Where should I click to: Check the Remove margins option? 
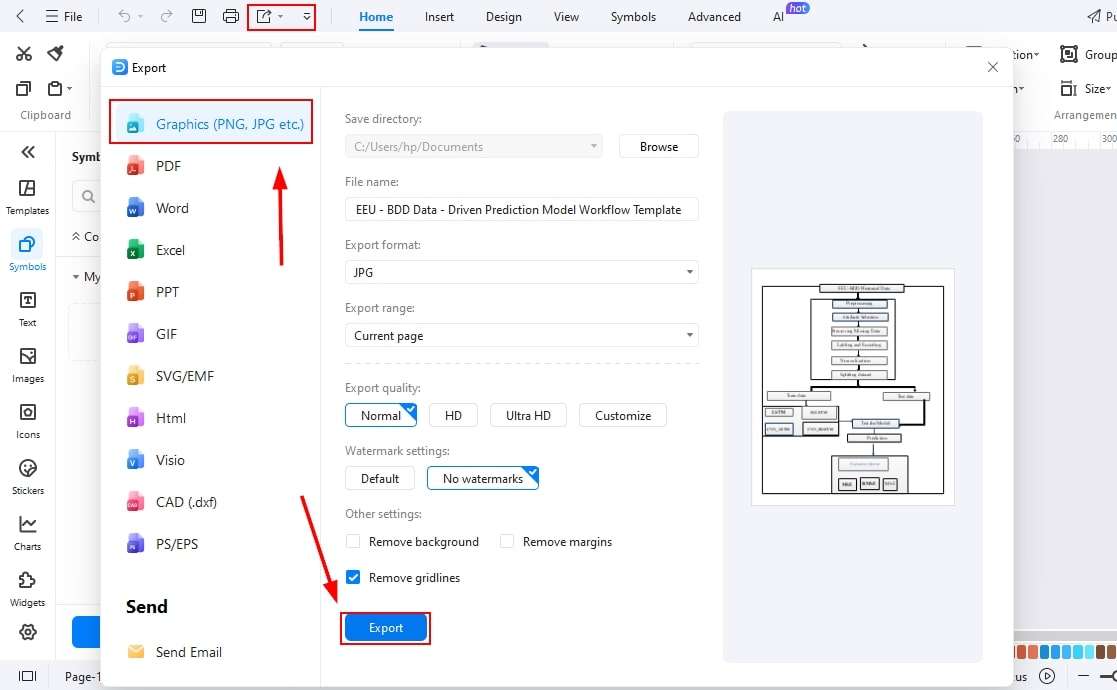tap(506, 541)
